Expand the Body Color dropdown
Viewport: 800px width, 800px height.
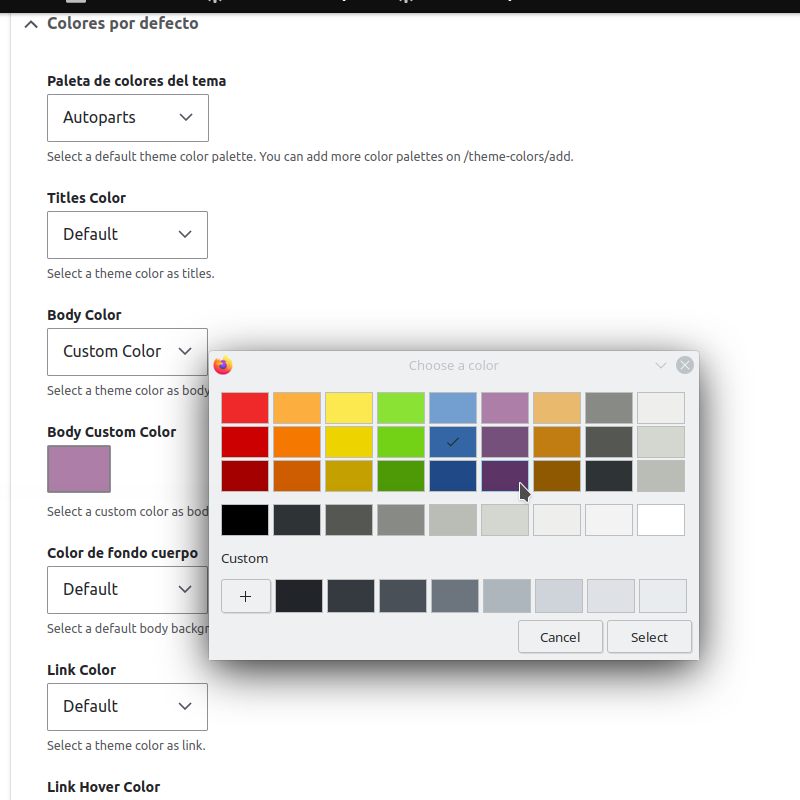(x=128, y=352)
